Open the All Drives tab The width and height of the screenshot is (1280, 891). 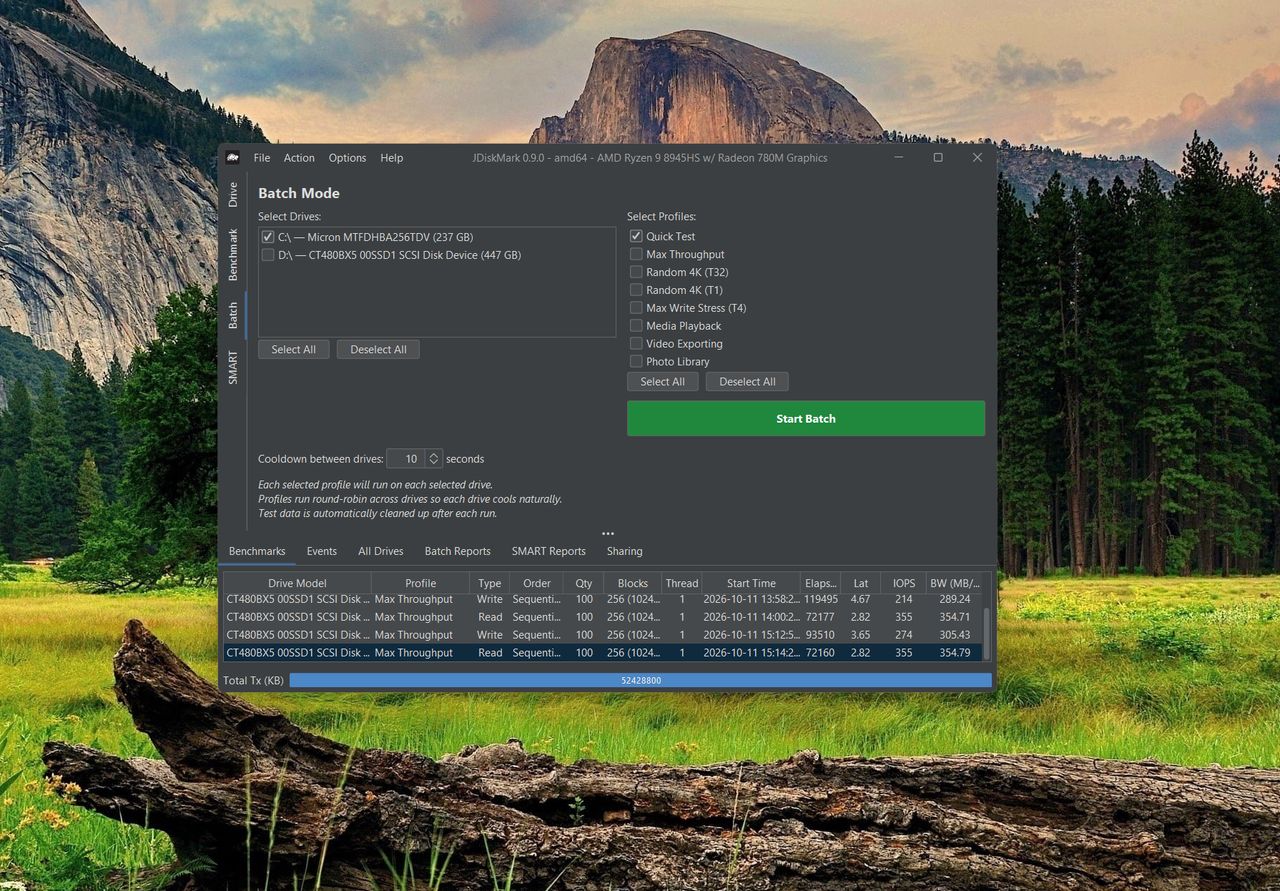(381, 551)
